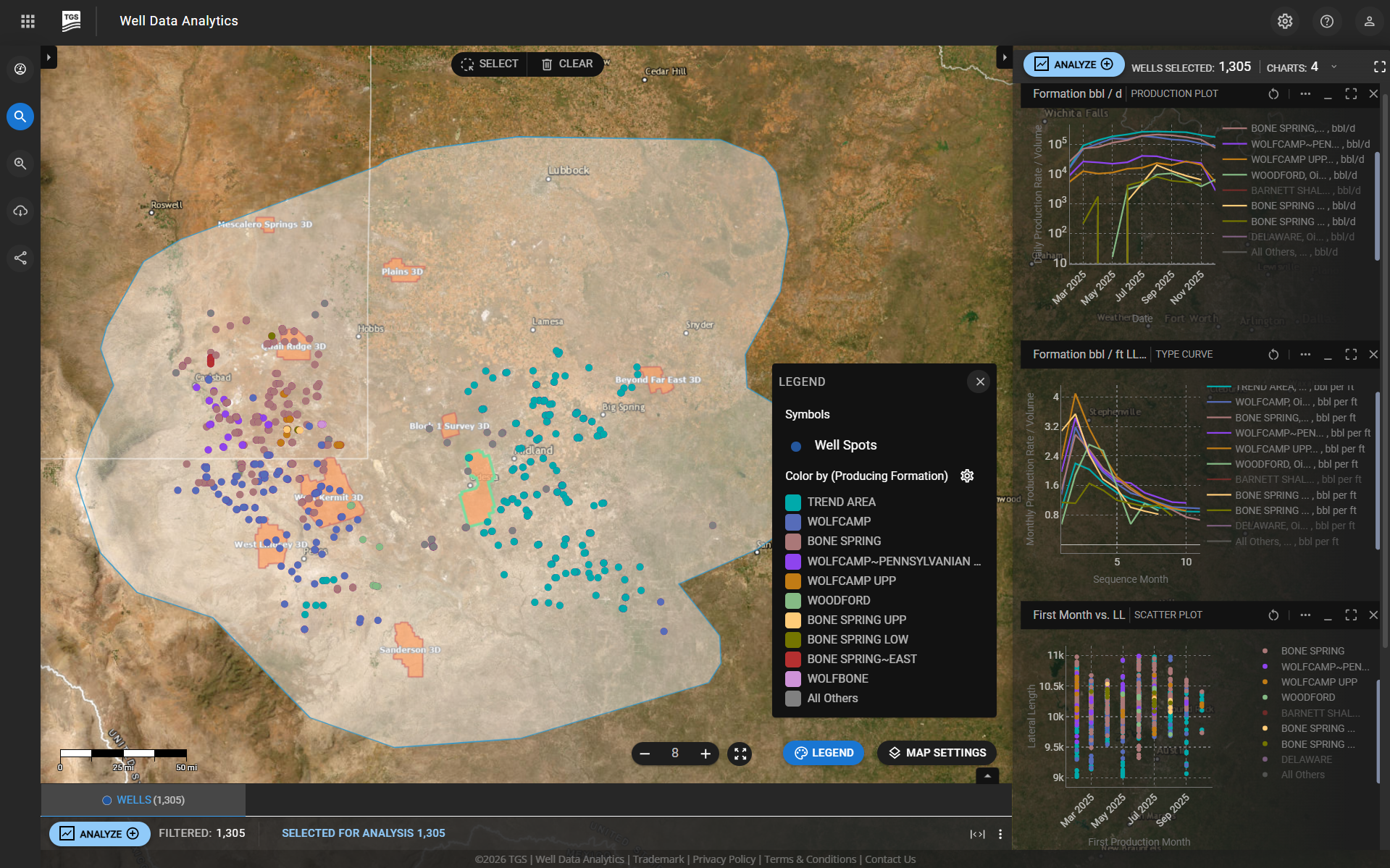Screen dimensions: 1390x868
Task: Click the CLEAR selection button
Action: coord(566,64)
